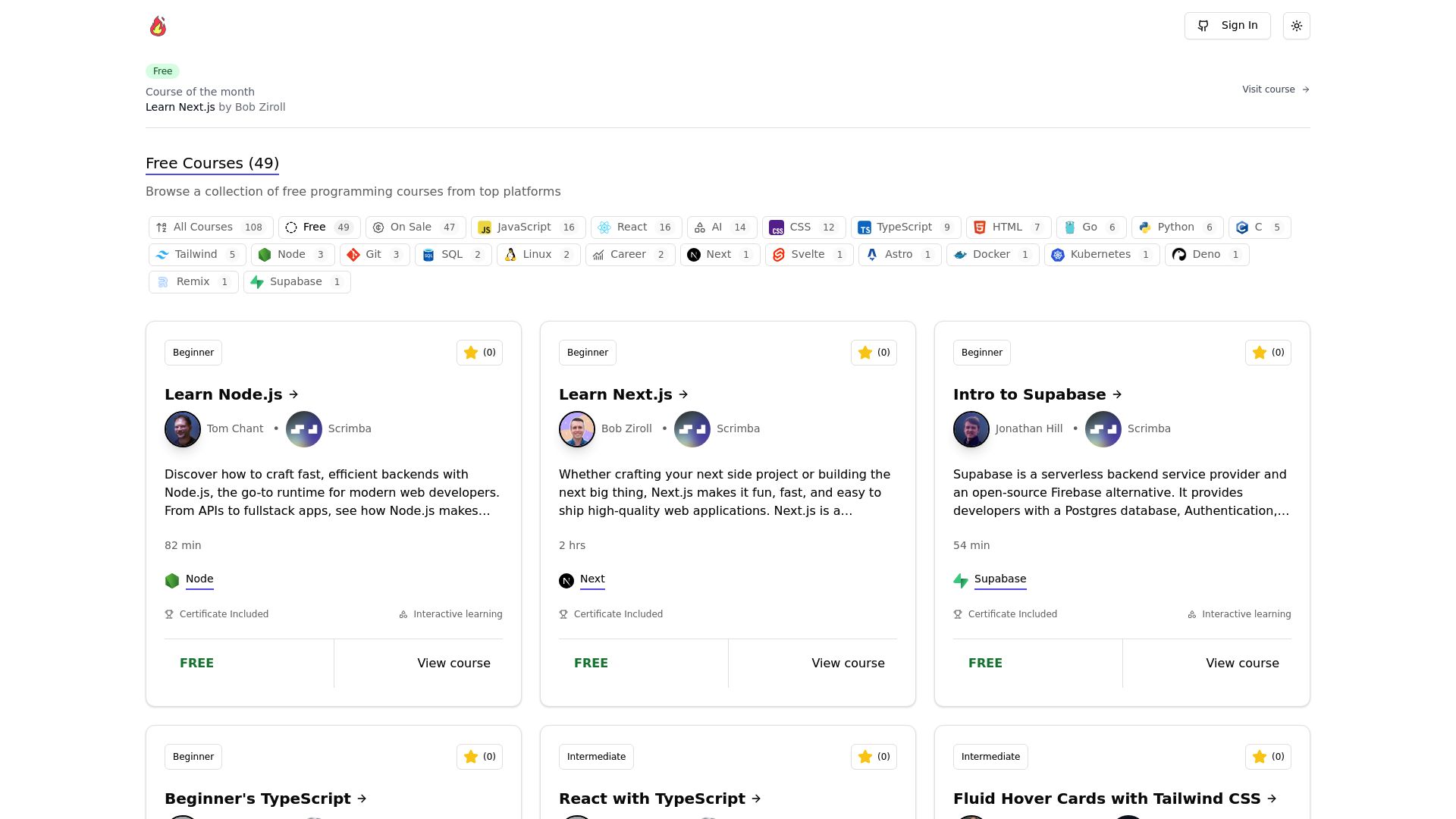Open the Learn Node.js title arrow link
Screen dimensions: 1456x819
[293, 394]
